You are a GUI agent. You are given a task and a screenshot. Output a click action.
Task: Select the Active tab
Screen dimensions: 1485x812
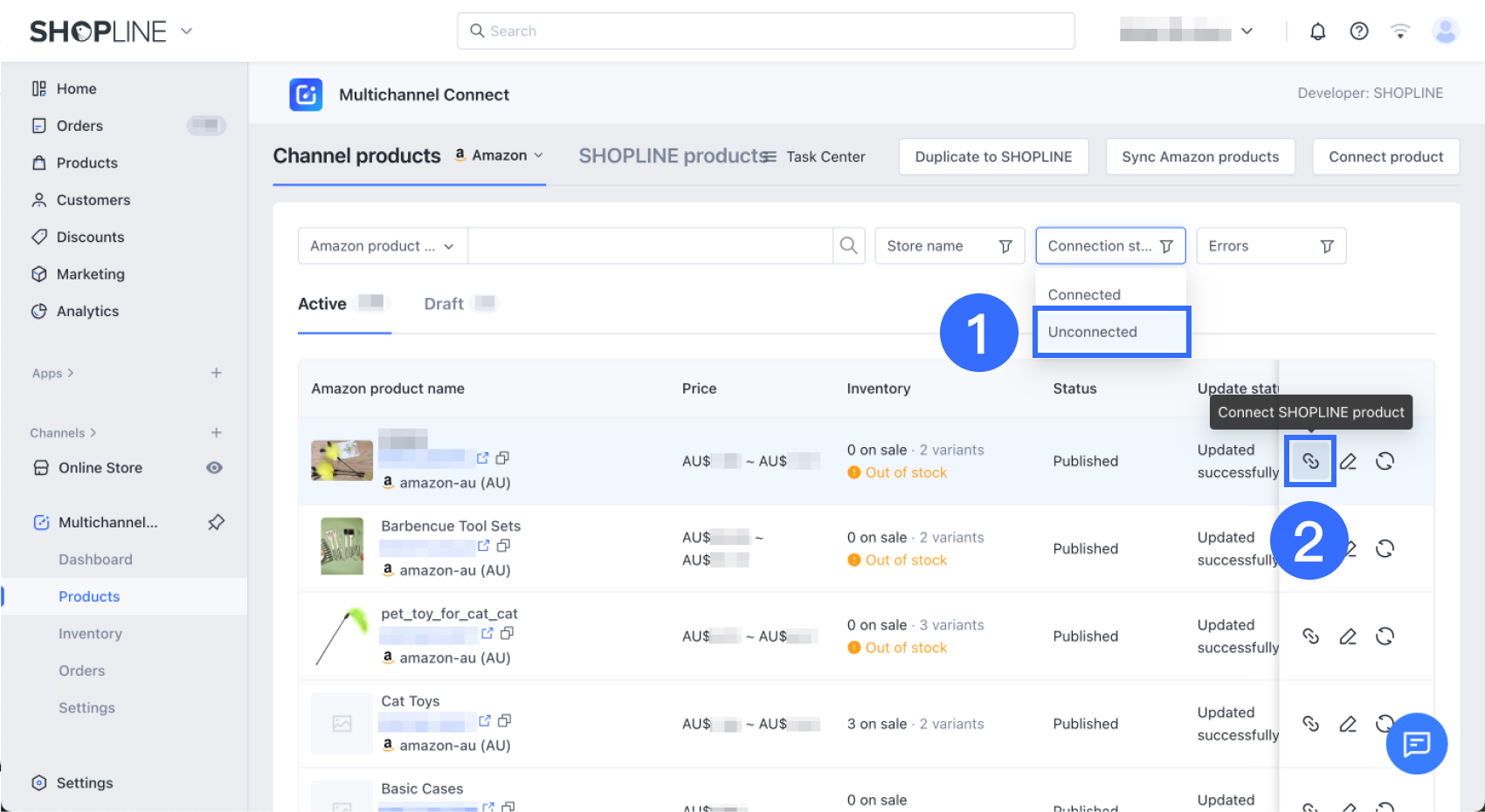tap(342, 304)
